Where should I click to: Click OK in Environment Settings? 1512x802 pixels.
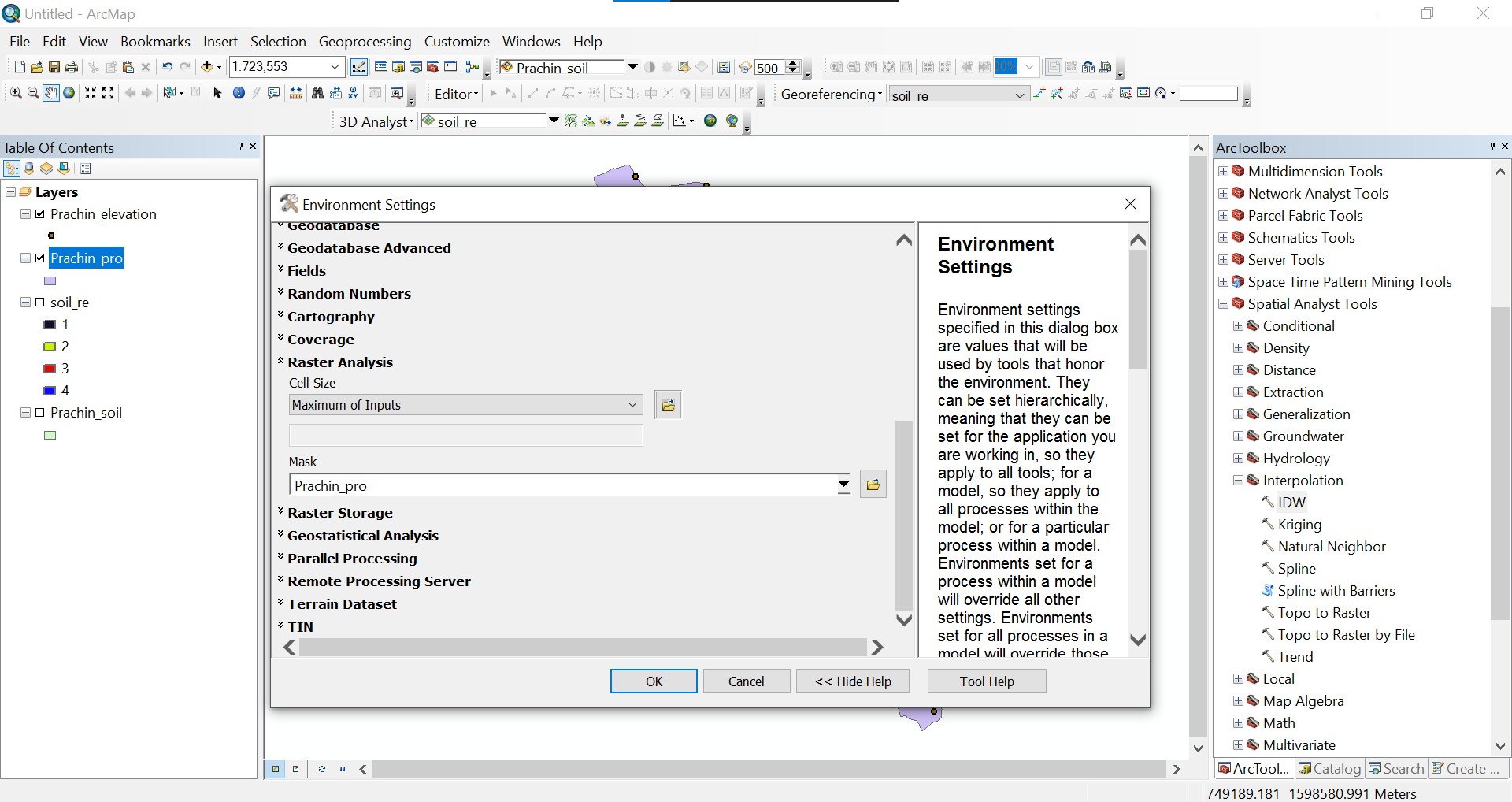(654, 681)
